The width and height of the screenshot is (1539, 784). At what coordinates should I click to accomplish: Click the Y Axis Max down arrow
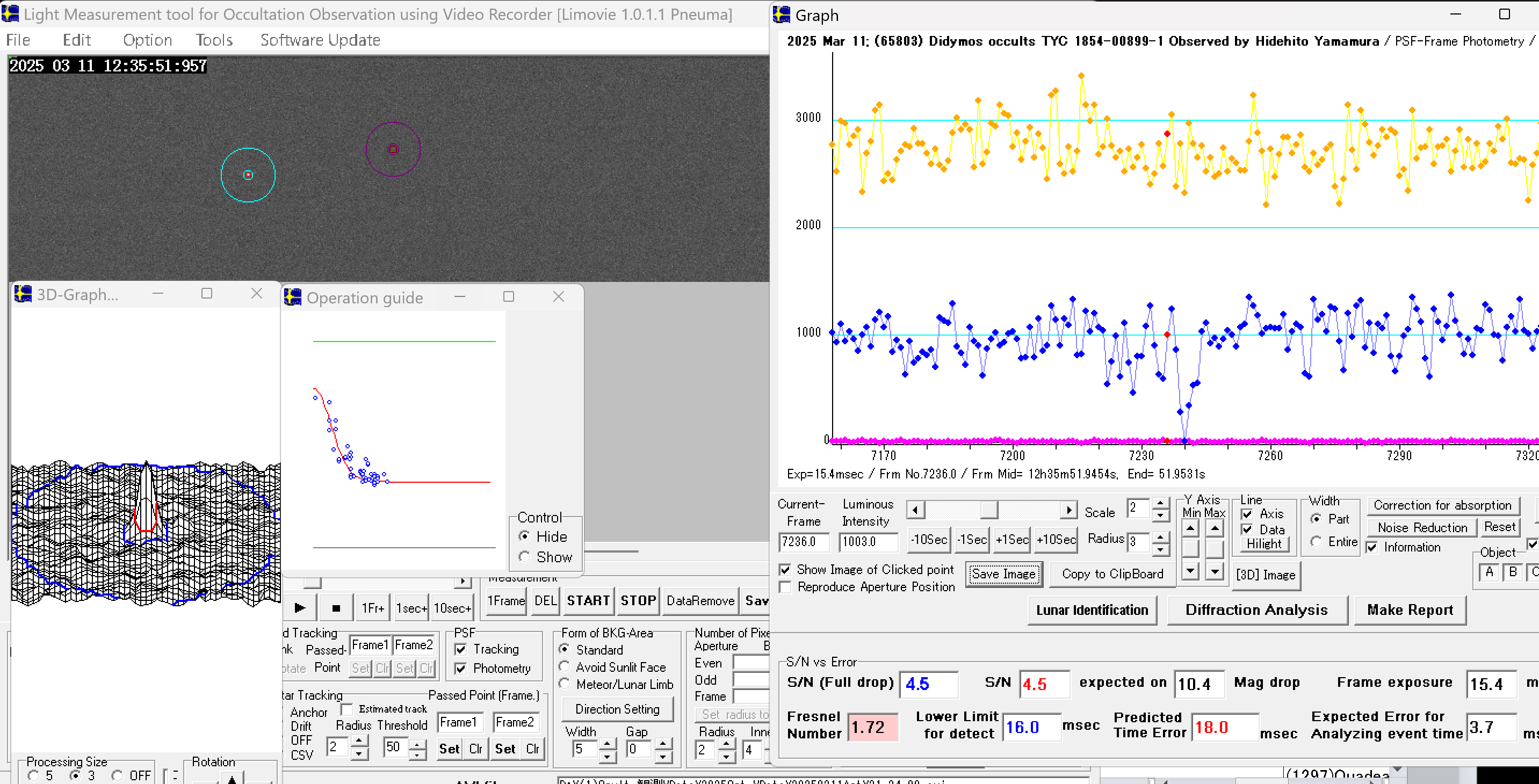point(1215,571)
